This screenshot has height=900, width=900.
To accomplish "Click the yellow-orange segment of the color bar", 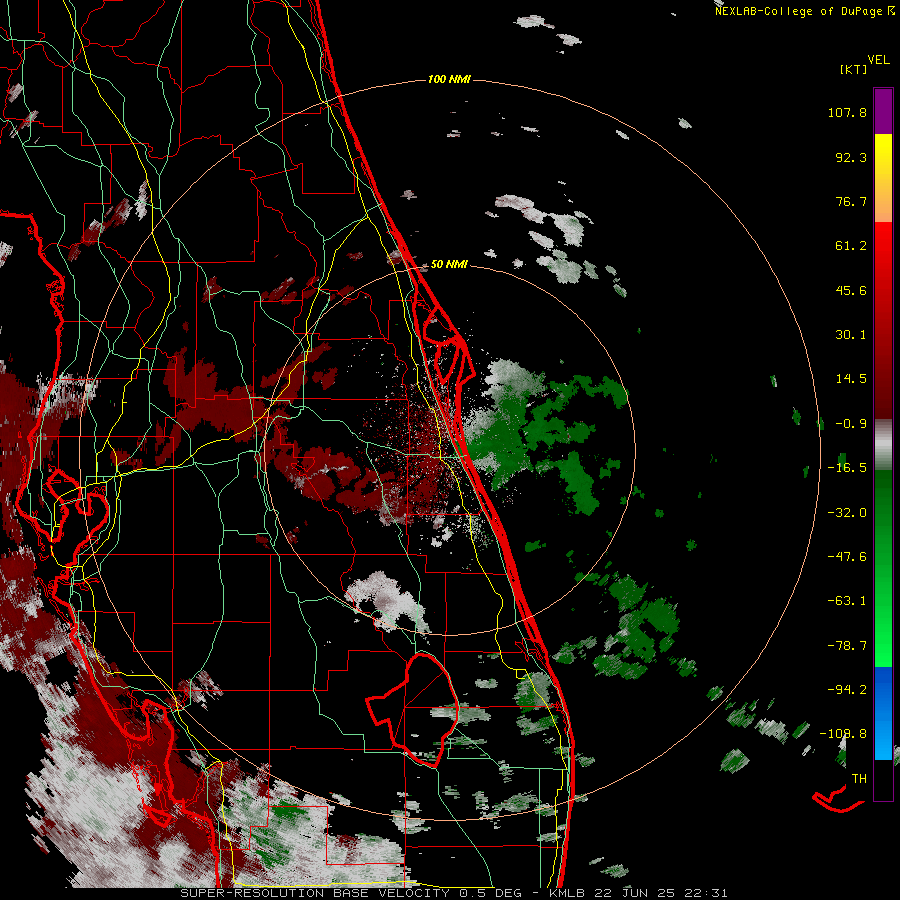I will tap(883, 178).
